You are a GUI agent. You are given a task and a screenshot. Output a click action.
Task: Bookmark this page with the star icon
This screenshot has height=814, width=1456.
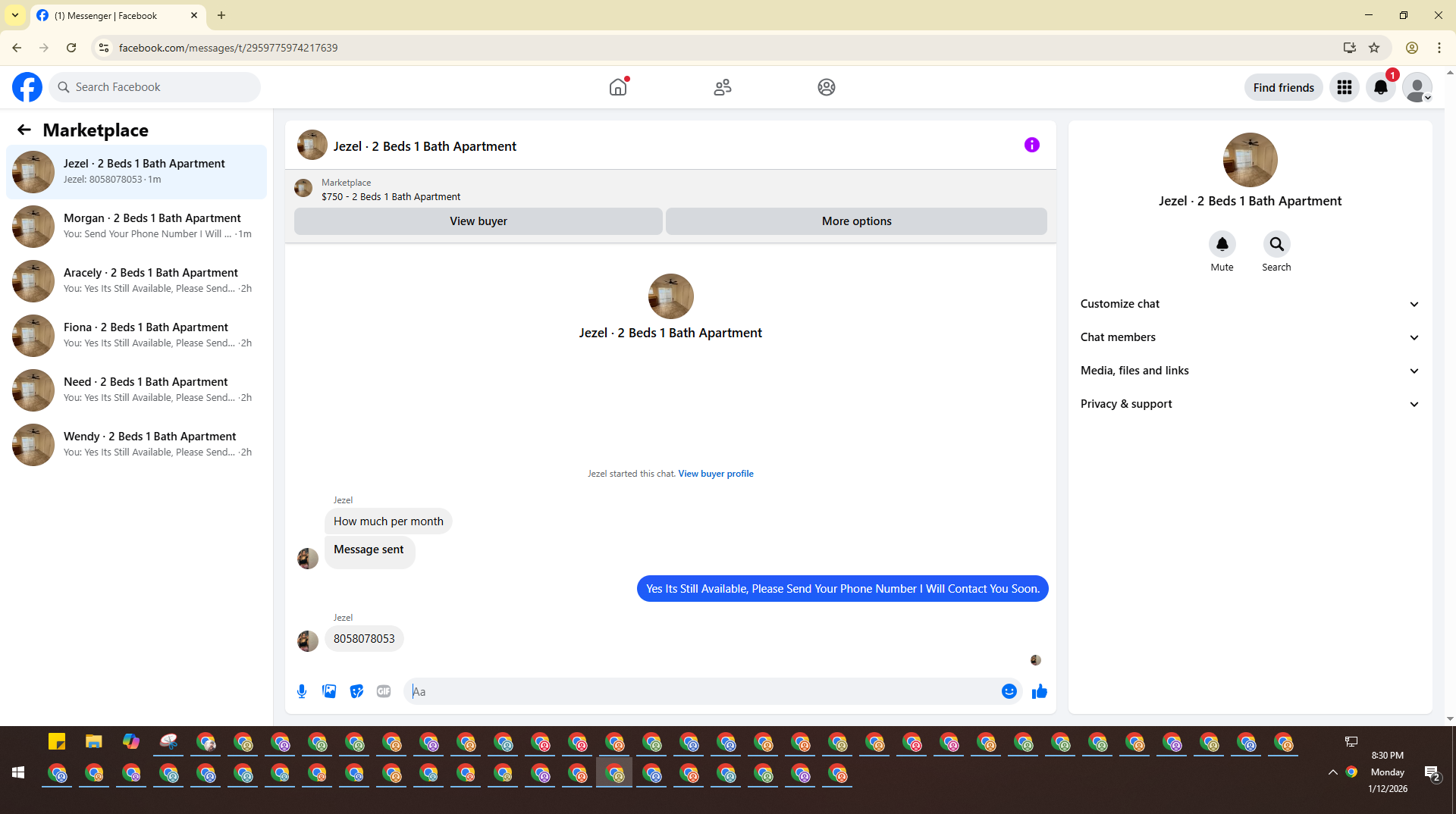coord(1374,48)
